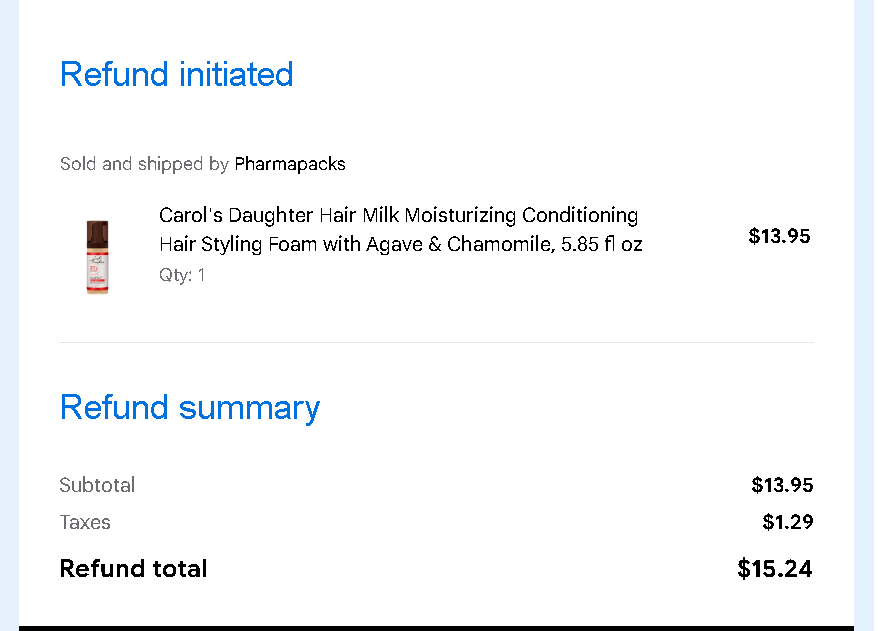The image size is (878, 631).
Task: Click the Subtotal label
Action: click(97, 485)
